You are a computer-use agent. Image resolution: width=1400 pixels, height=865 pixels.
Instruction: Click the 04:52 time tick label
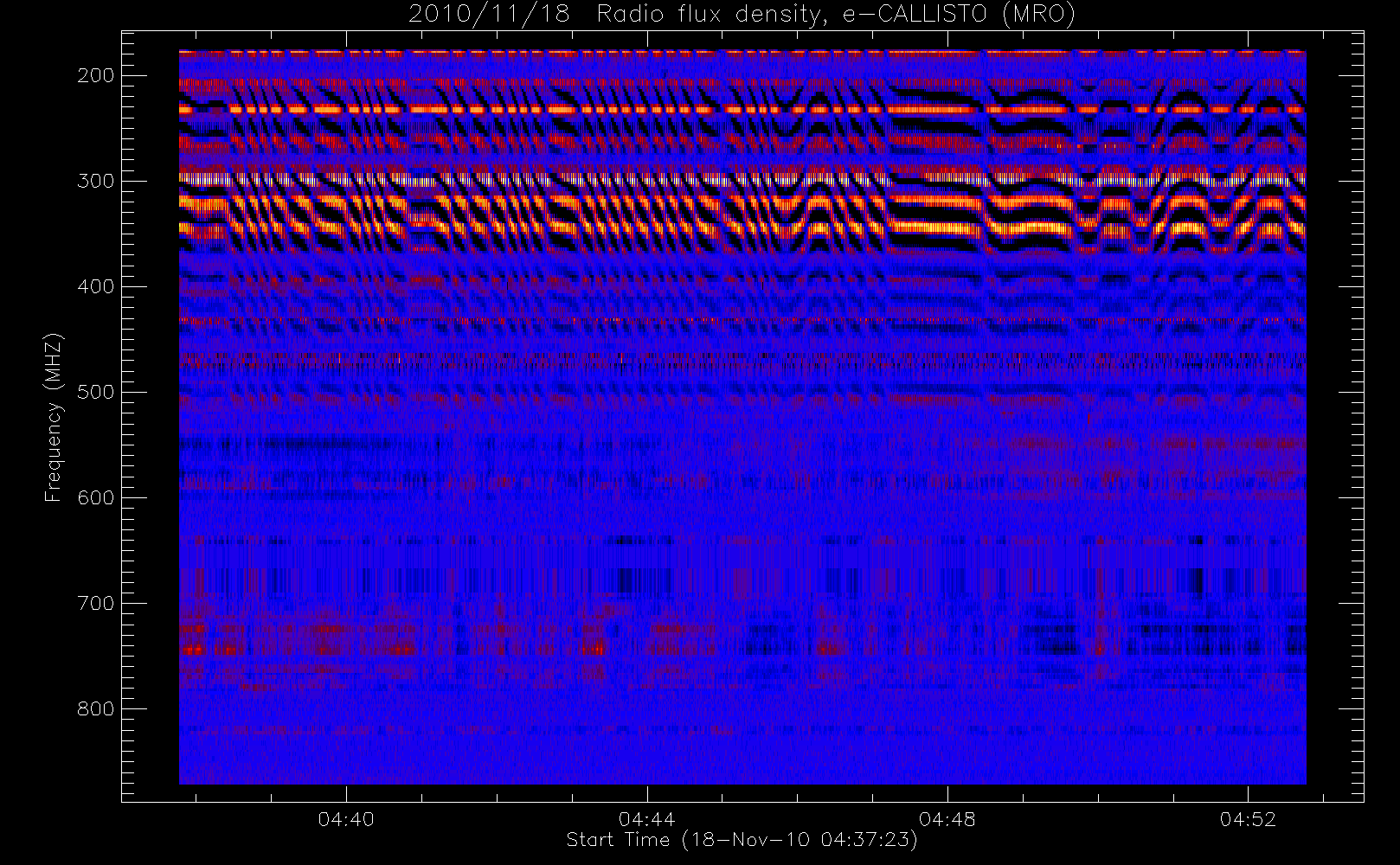point(1248,819)
